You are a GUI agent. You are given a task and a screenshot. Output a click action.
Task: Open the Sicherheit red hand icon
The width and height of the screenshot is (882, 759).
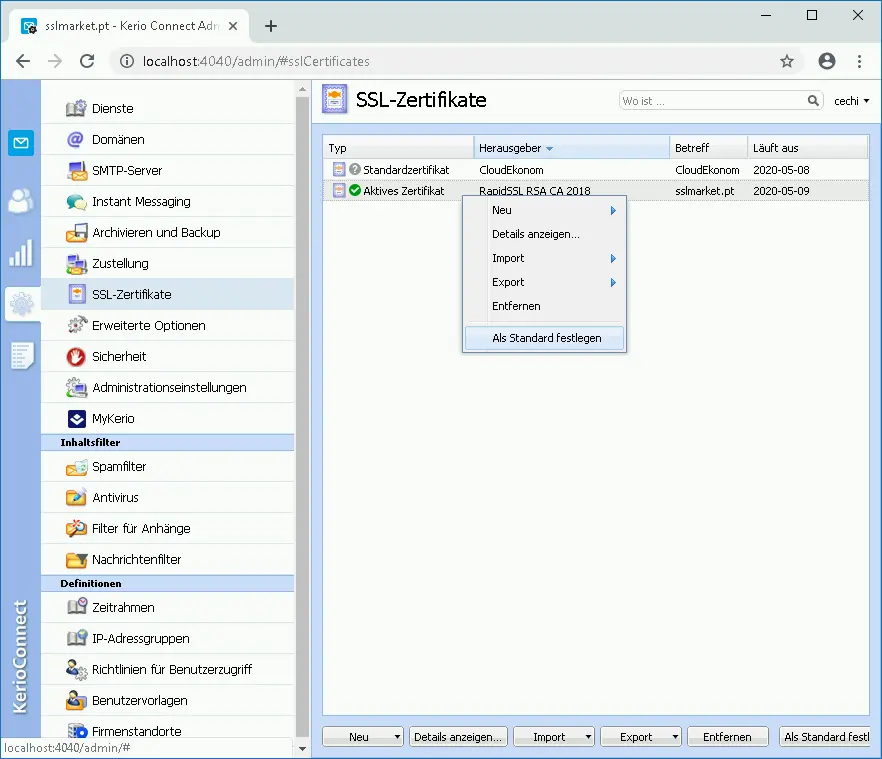coord(76,357)
